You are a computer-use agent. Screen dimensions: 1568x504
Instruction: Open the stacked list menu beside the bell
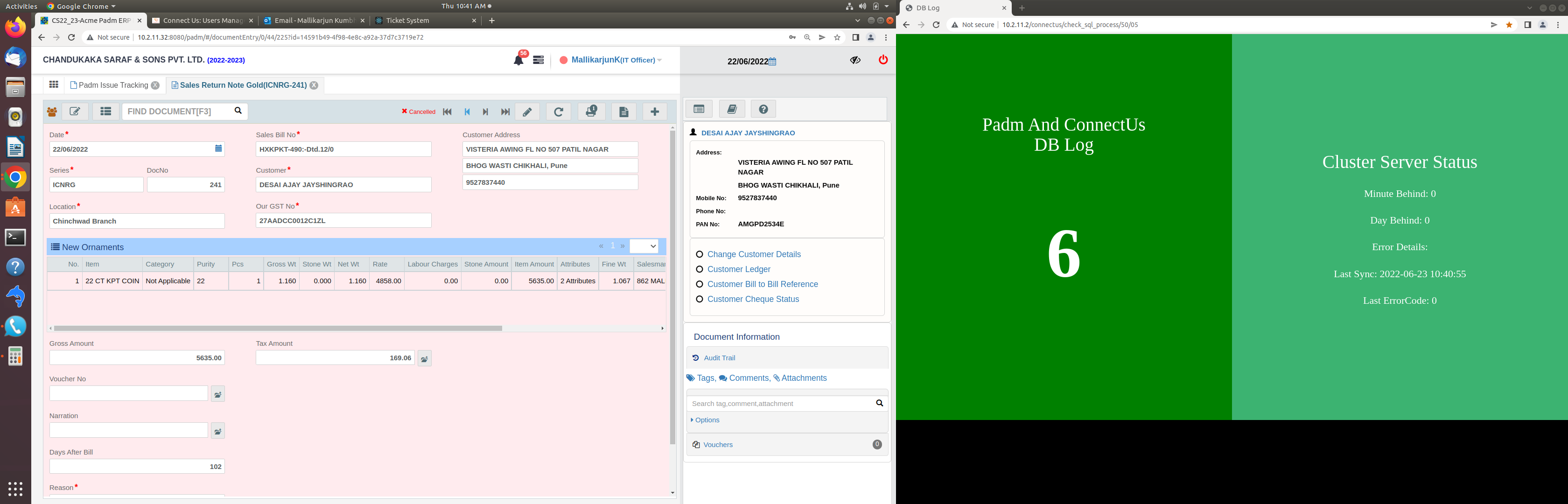538,60
